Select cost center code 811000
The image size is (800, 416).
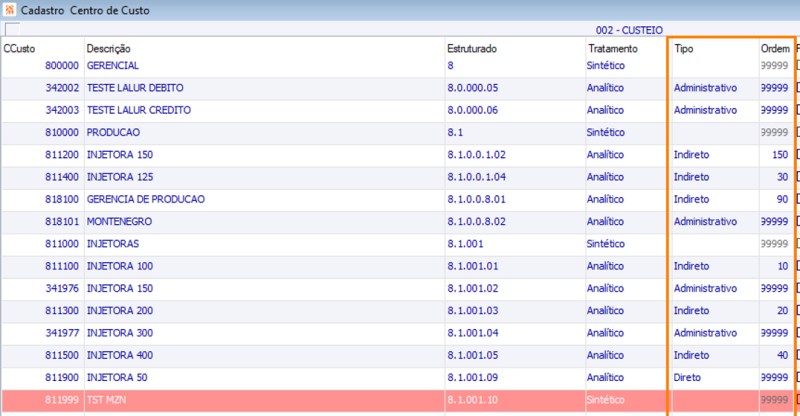(x=62, y=244)
